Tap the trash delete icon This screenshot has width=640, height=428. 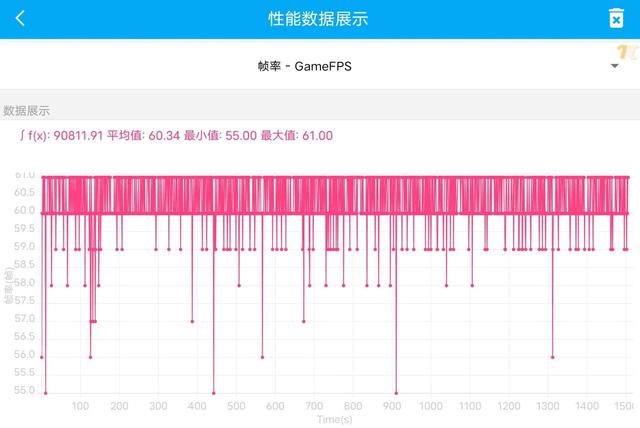pos(616,18)
